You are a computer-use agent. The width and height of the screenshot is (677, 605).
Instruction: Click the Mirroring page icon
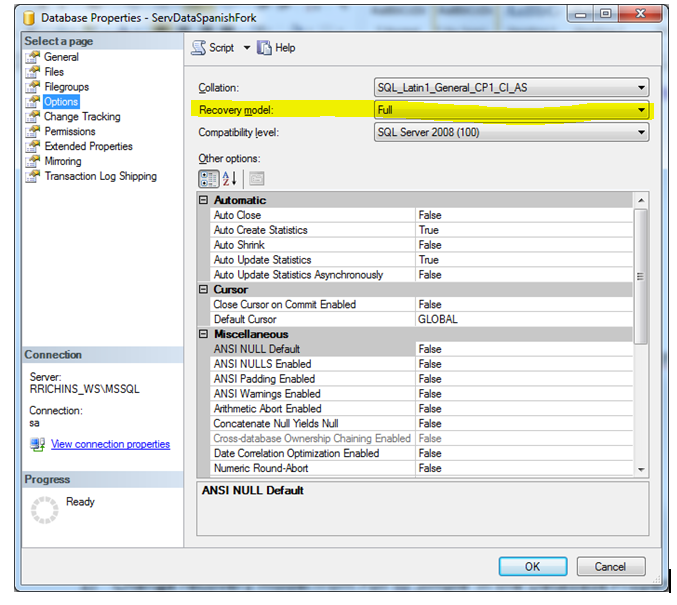coord(32,161)
